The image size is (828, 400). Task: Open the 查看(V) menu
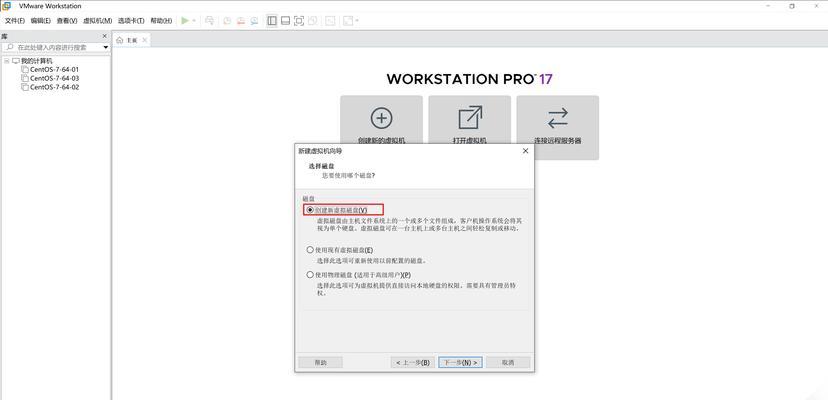pyautogui.click(x=67, y=21)
